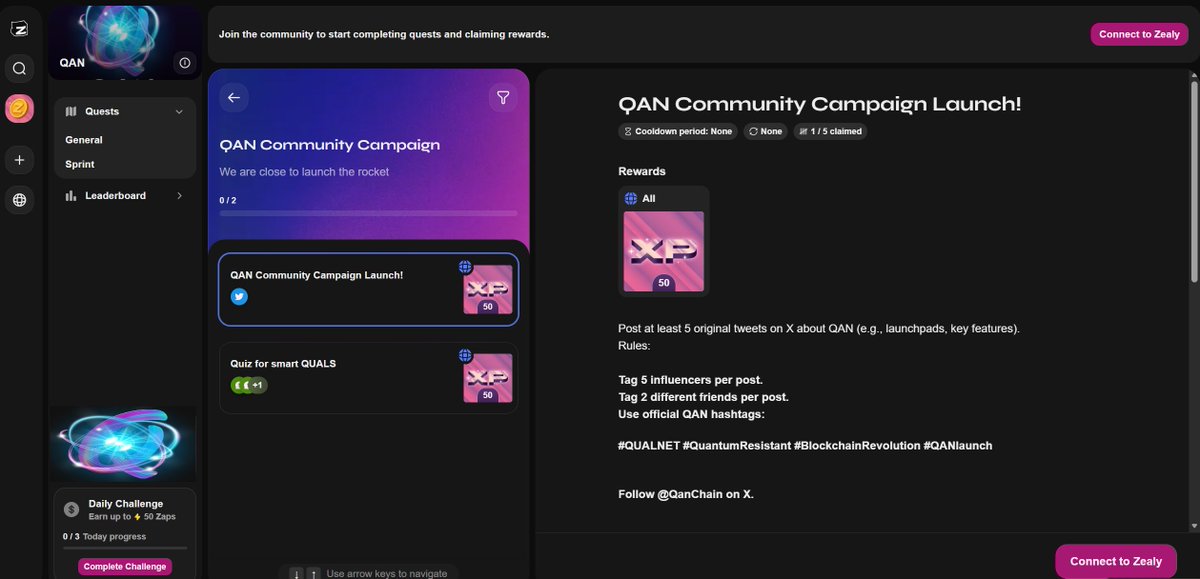Click the 50 XP reward image under Rewards
1200x579 pixels.
(664, 251)
